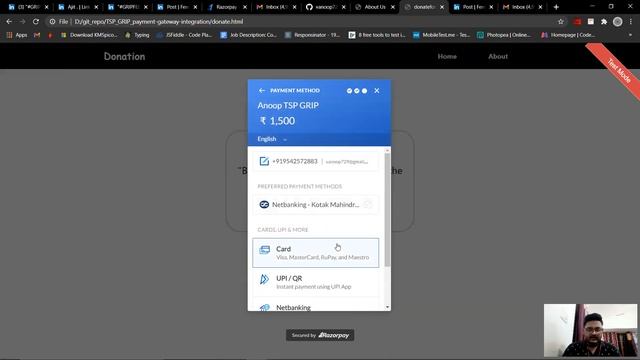This screenshot has height=360, width=640.
Task: Open the Gmail bookmark icon
Action: (x=37, y=35)
